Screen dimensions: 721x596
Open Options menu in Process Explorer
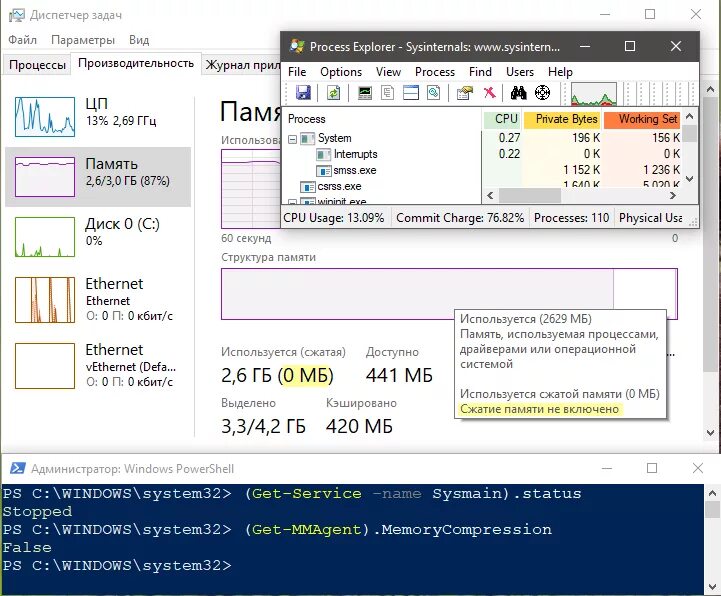341,72
